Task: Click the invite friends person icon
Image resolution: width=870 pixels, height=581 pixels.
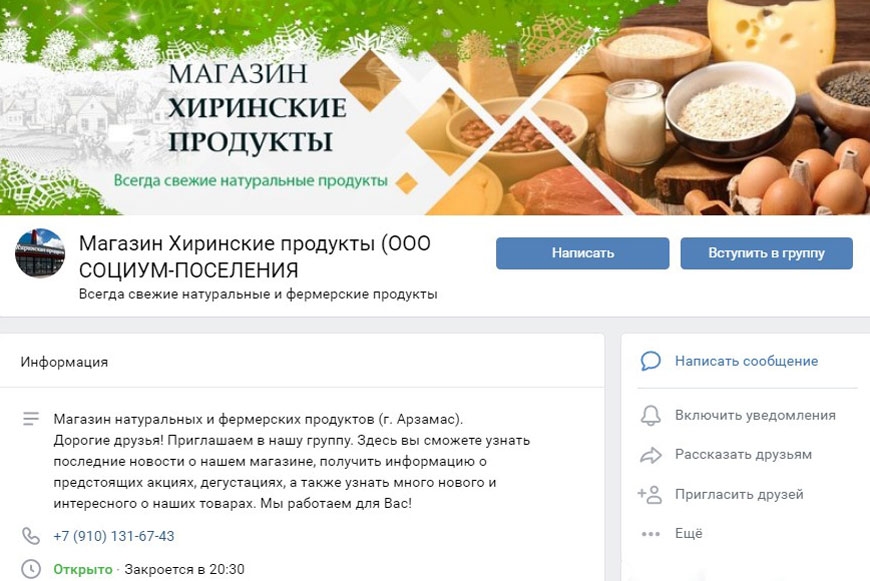Action: 650,494
